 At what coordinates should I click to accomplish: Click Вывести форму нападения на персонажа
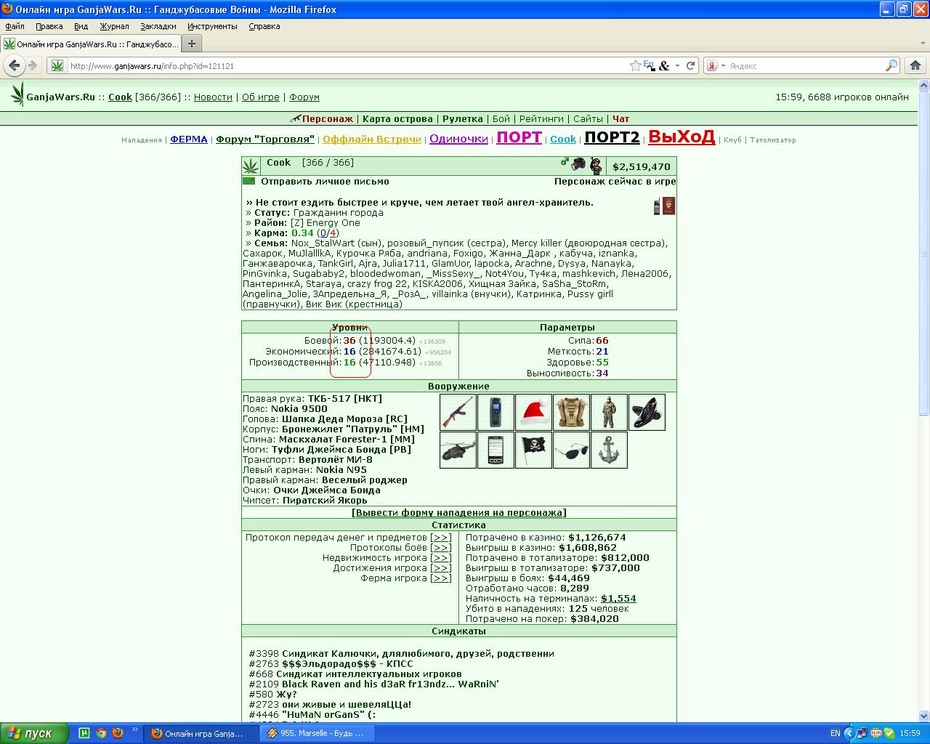coord(458,513)
